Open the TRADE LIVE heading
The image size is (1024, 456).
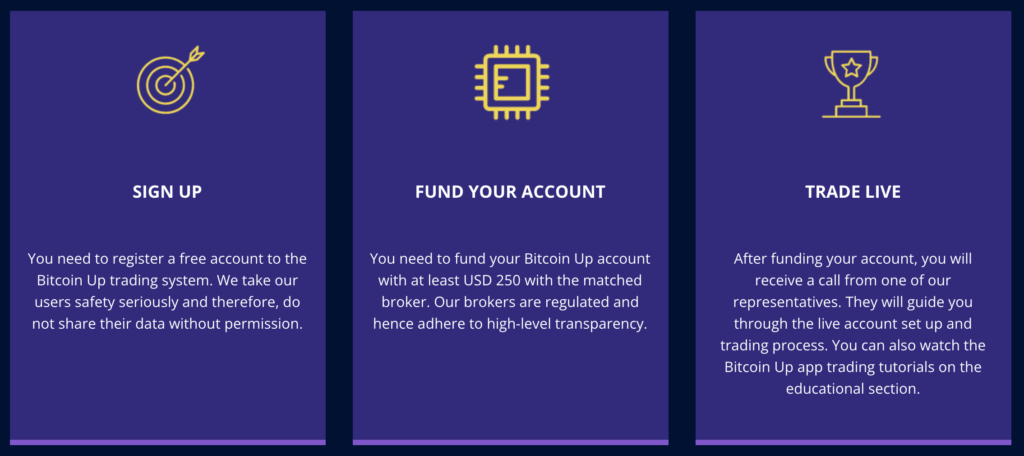coord(853,192)
